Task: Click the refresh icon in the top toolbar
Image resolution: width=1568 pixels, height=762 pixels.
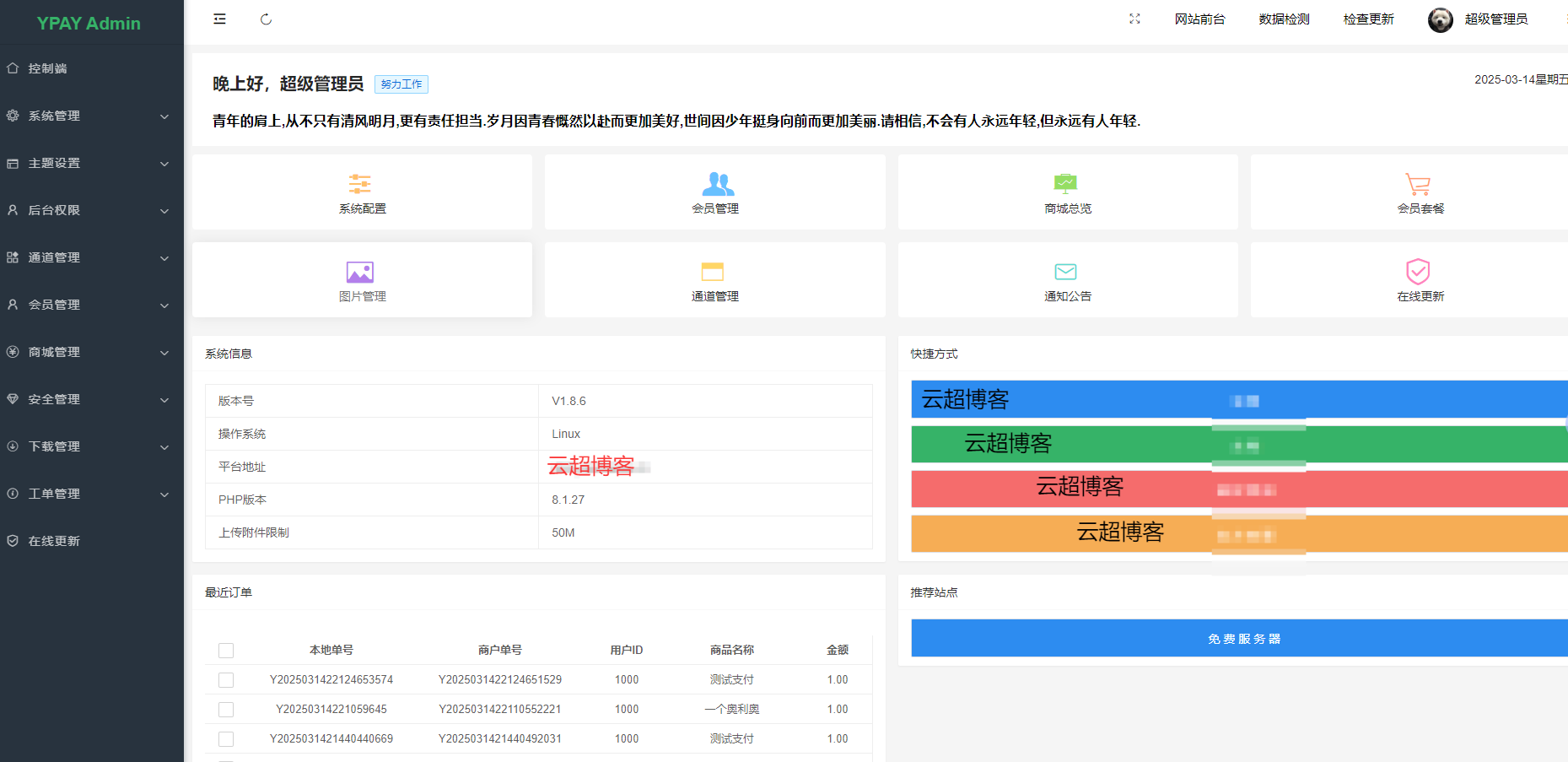Action: click(266, 19)
